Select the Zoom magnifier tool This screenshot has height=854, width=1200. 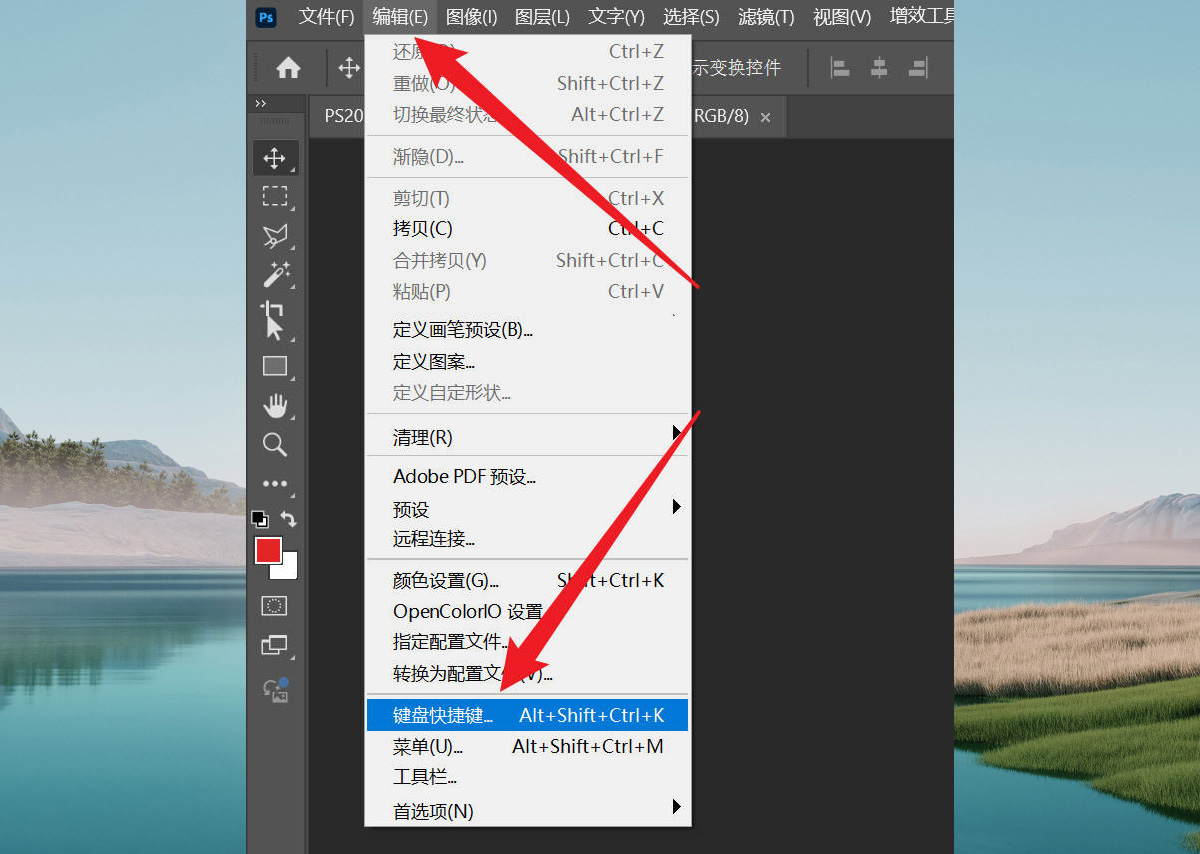click(275, 445)
